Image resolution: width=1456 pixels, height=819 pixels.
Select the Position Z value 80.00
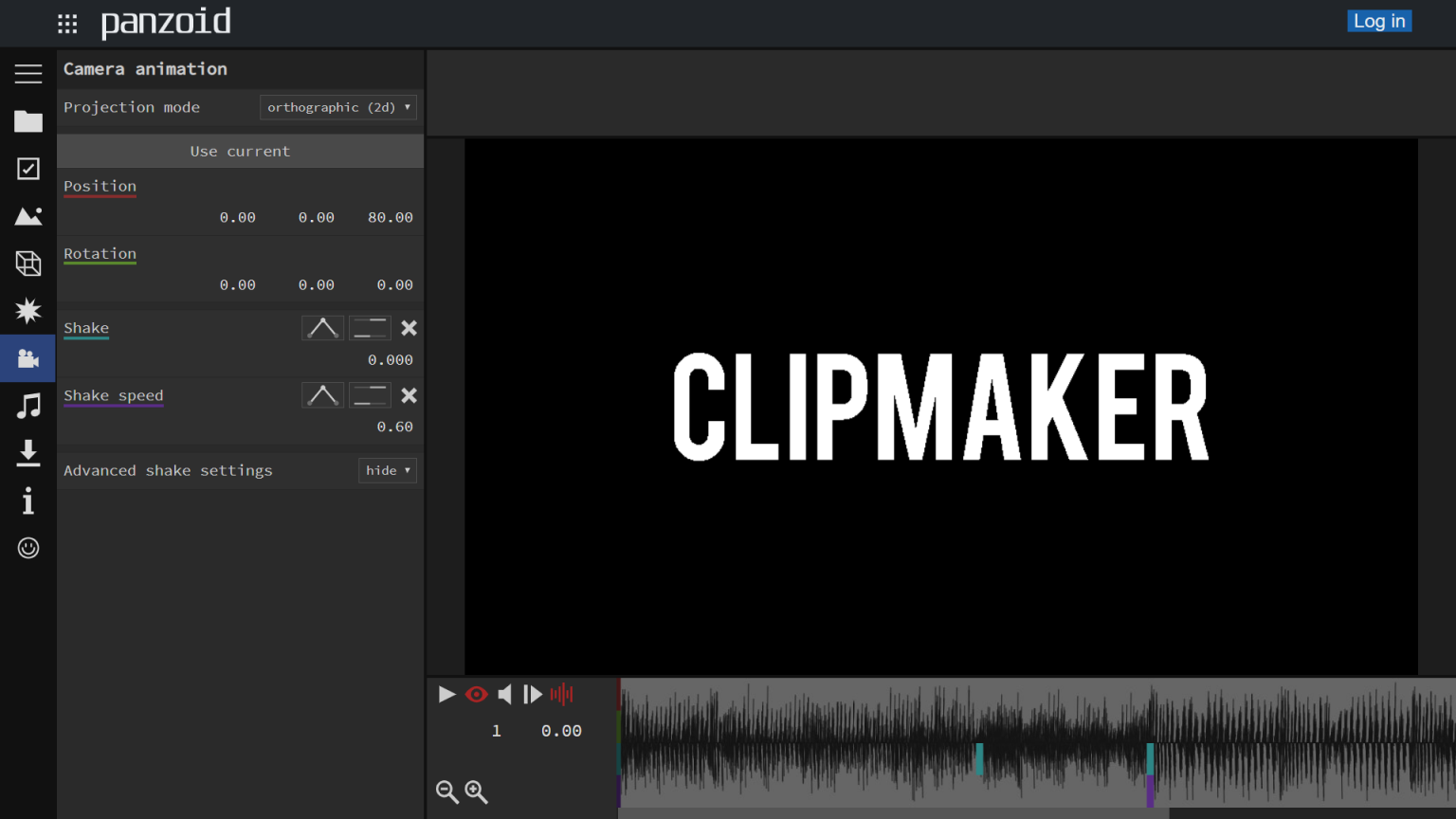pos(390,217)
